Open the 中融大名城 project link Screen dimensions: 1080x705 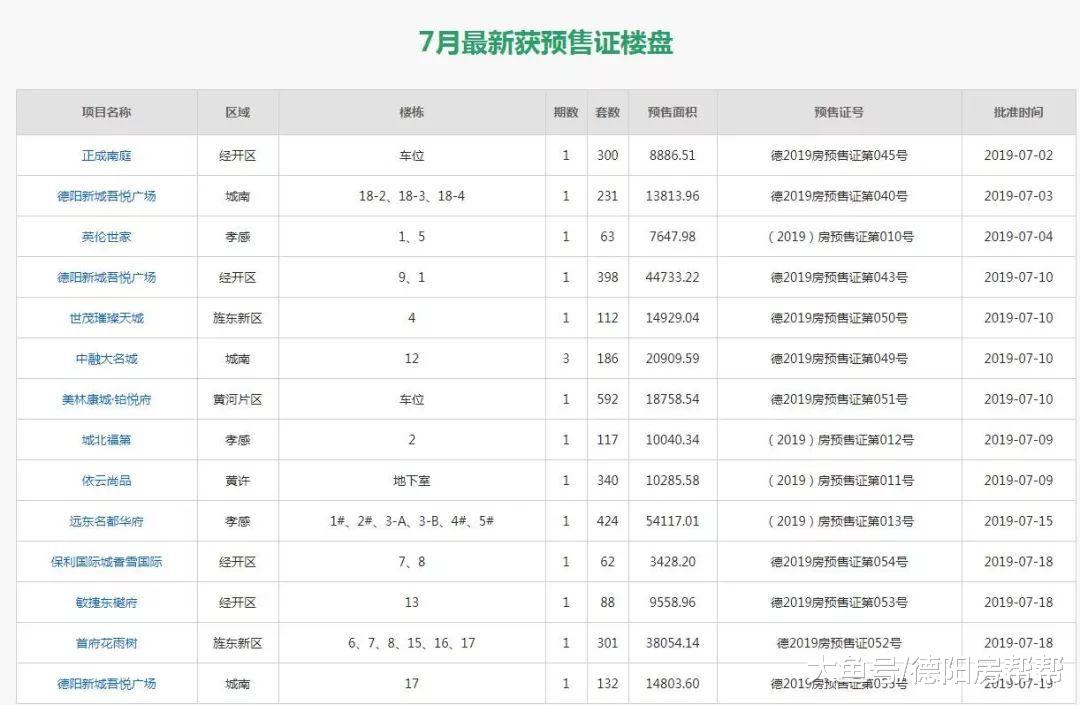[x=105, y=358]
